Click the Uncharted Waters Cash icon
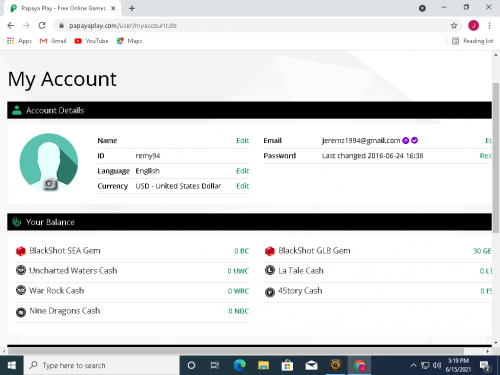Screen dimensions: 500x375 pos(21,270)
